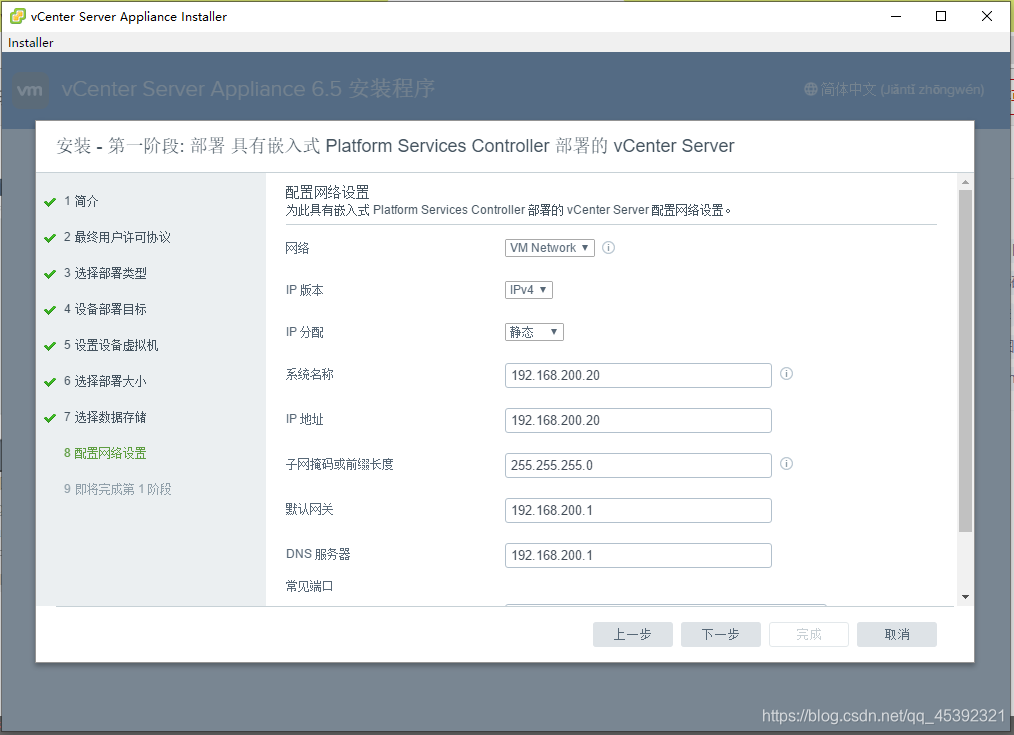Click the DNS 服务器 input field
Image resolution: width=1014 pixels, height=735 pixels.
tap(638, 555)
